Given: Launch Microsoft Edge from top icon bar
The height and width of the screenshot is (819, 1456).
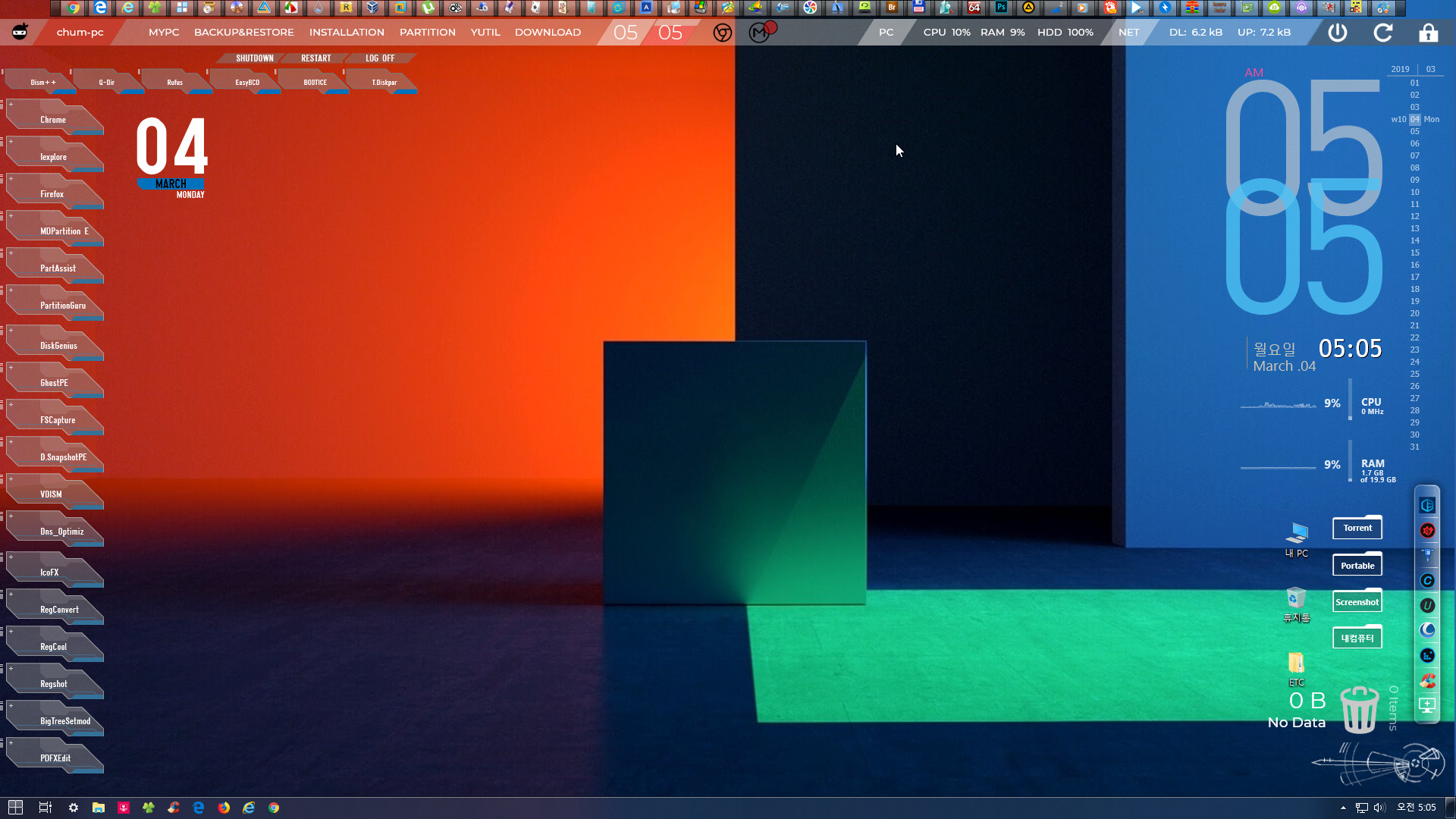Looking at the screenshot, I should [x=100, y=8].
